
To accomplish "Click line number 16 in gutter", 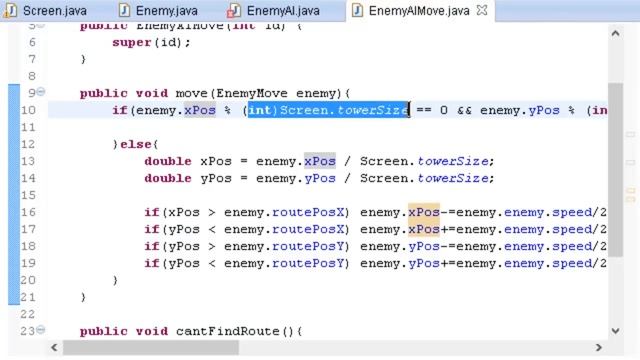I will pyautogui.click(x=28, y=212).
